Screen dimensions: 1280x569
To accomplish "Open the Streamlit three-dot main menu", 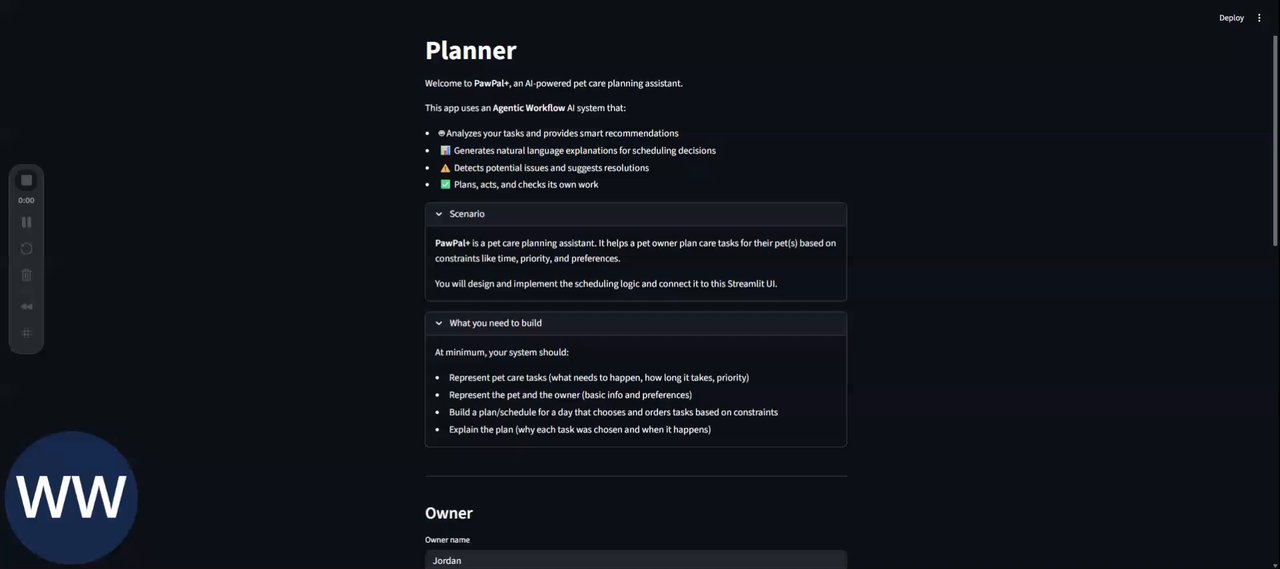I will pos(1259,18).
